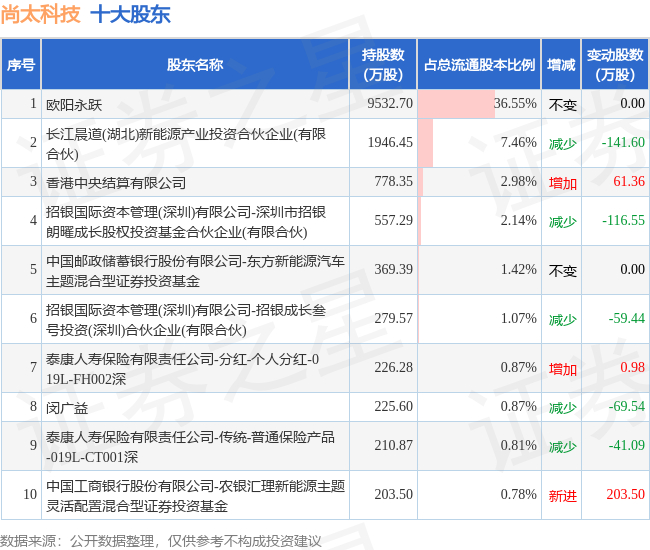650x550 pixels.
Task: Select the 增减 column header
Action: [561, 65]
